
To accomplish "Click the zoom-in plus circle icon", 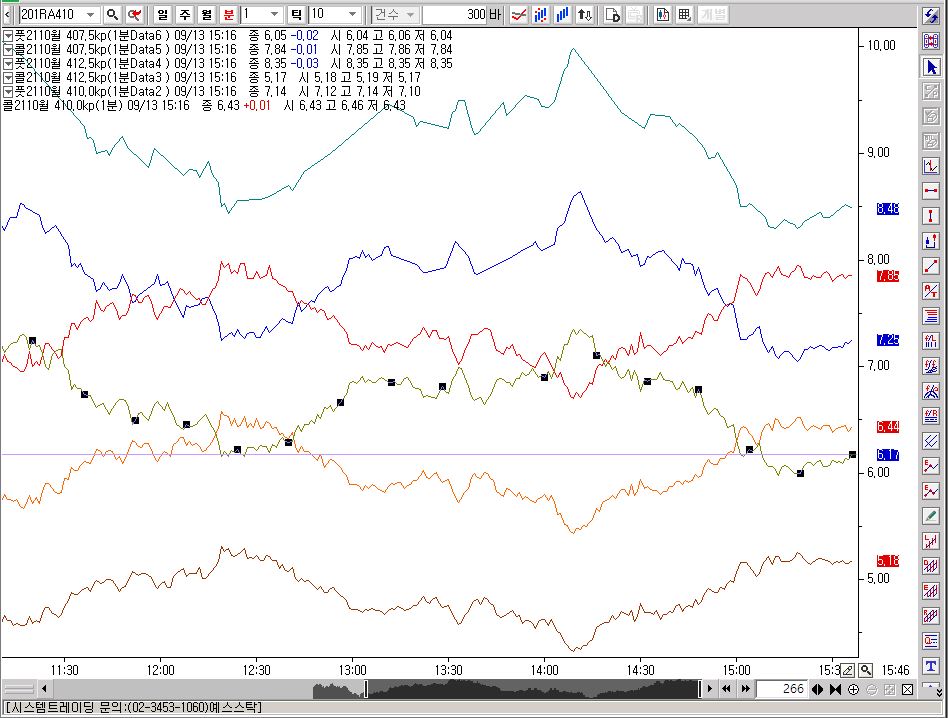I will (x=853, y=690).
